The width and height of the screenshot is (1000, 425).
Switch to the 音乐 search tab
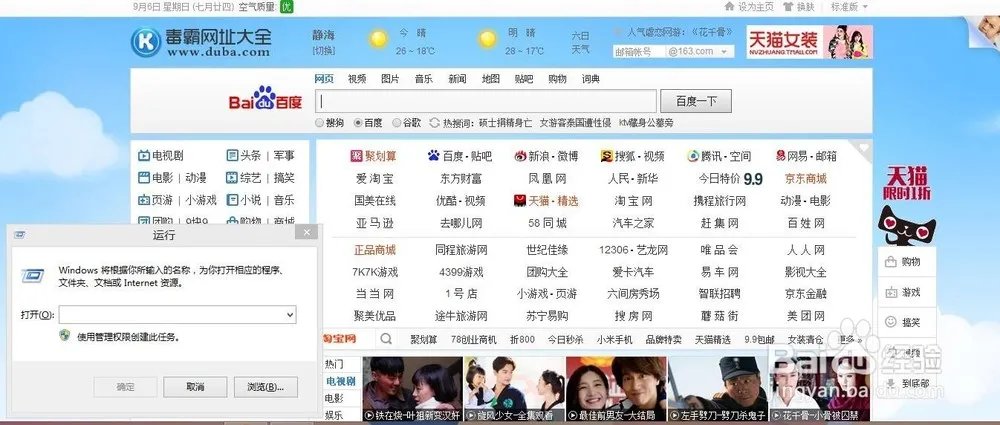click(423, 79)
